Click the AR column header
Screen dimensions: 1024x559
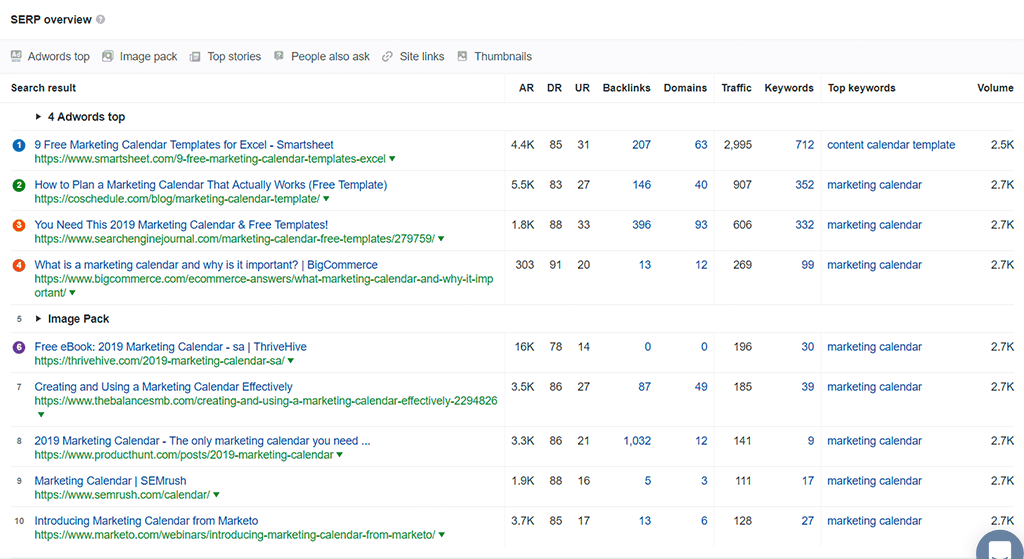click(526, 88)
